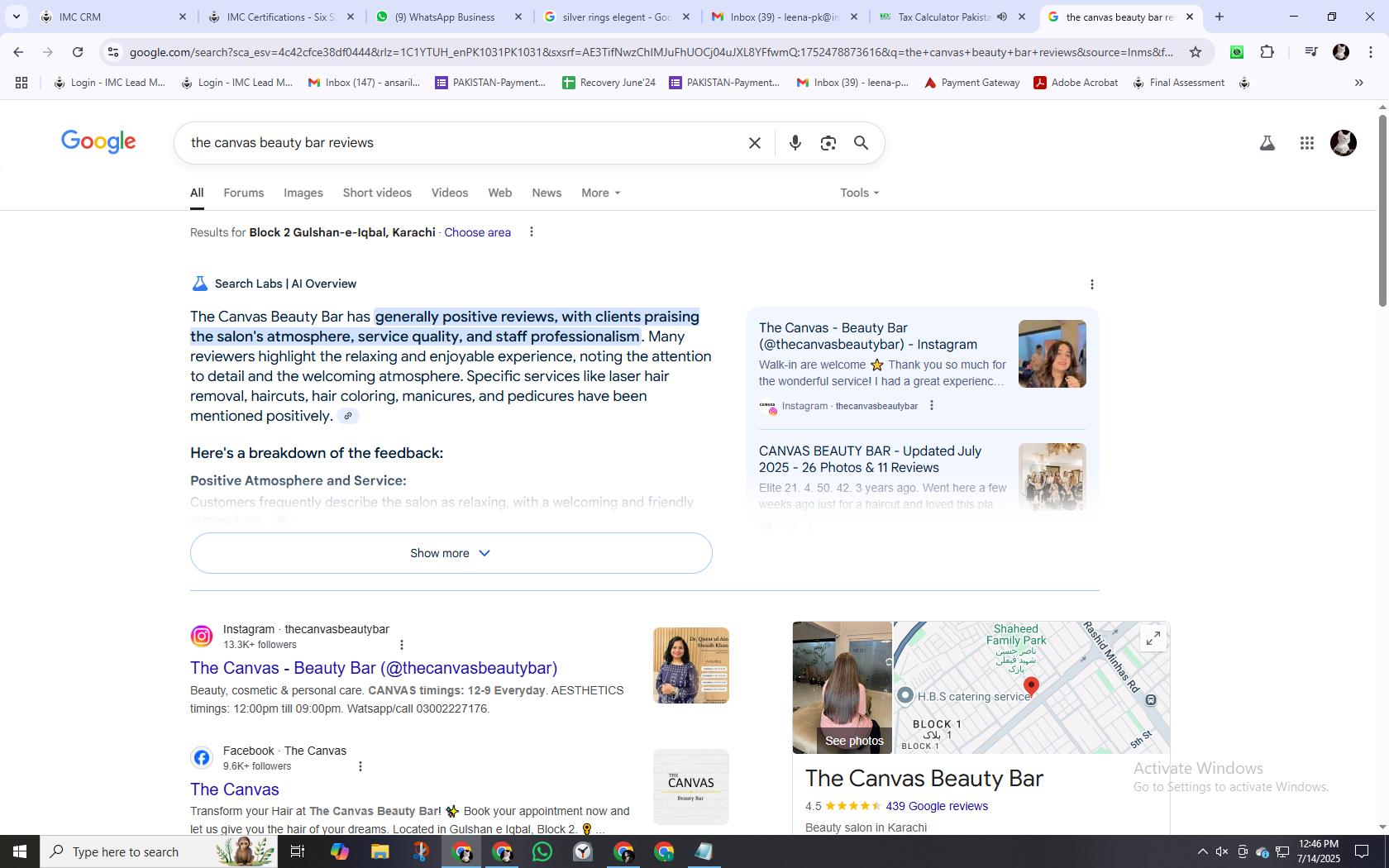Expand the More search filters dropdown
Viewport: 1389px width, 868px height.
pyautogui.click(x=600, y=193)
